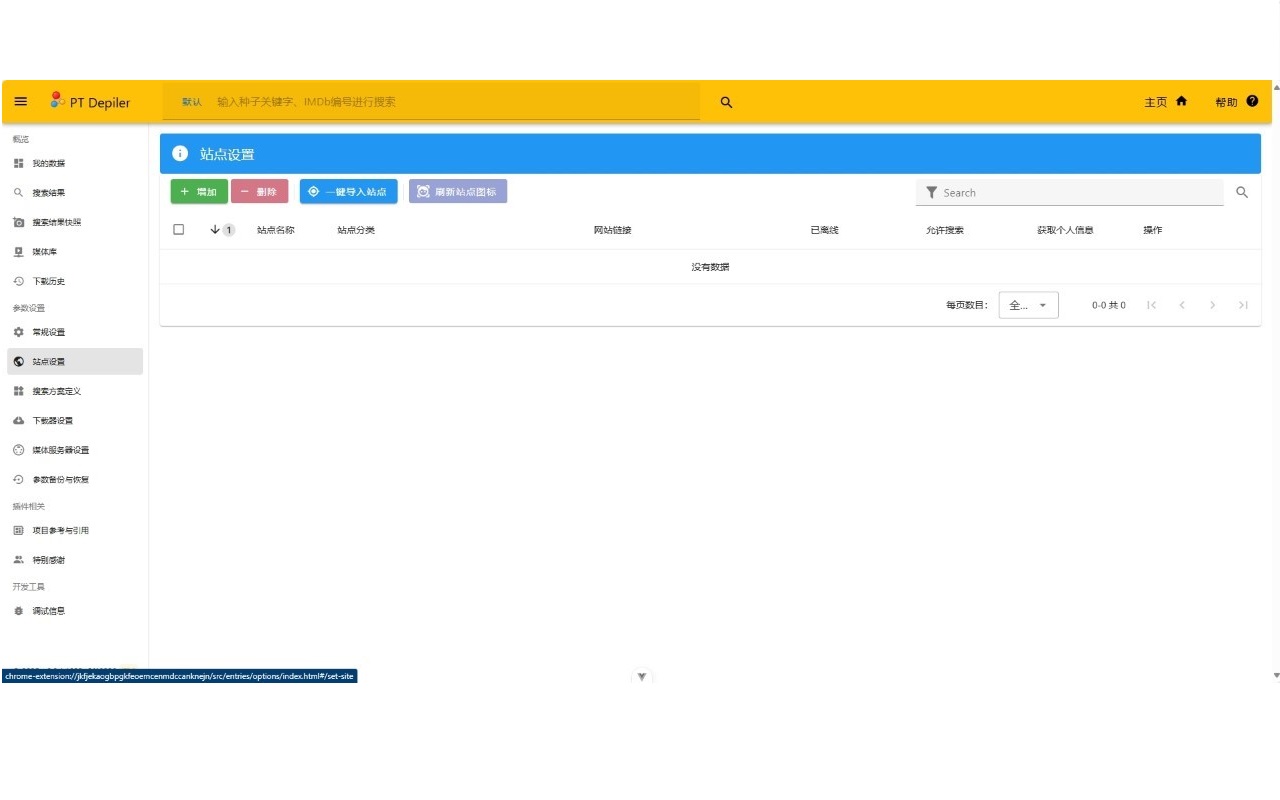Focus the site table Search filter field
1280x800 pixels.
click(x=1069, y=192)
